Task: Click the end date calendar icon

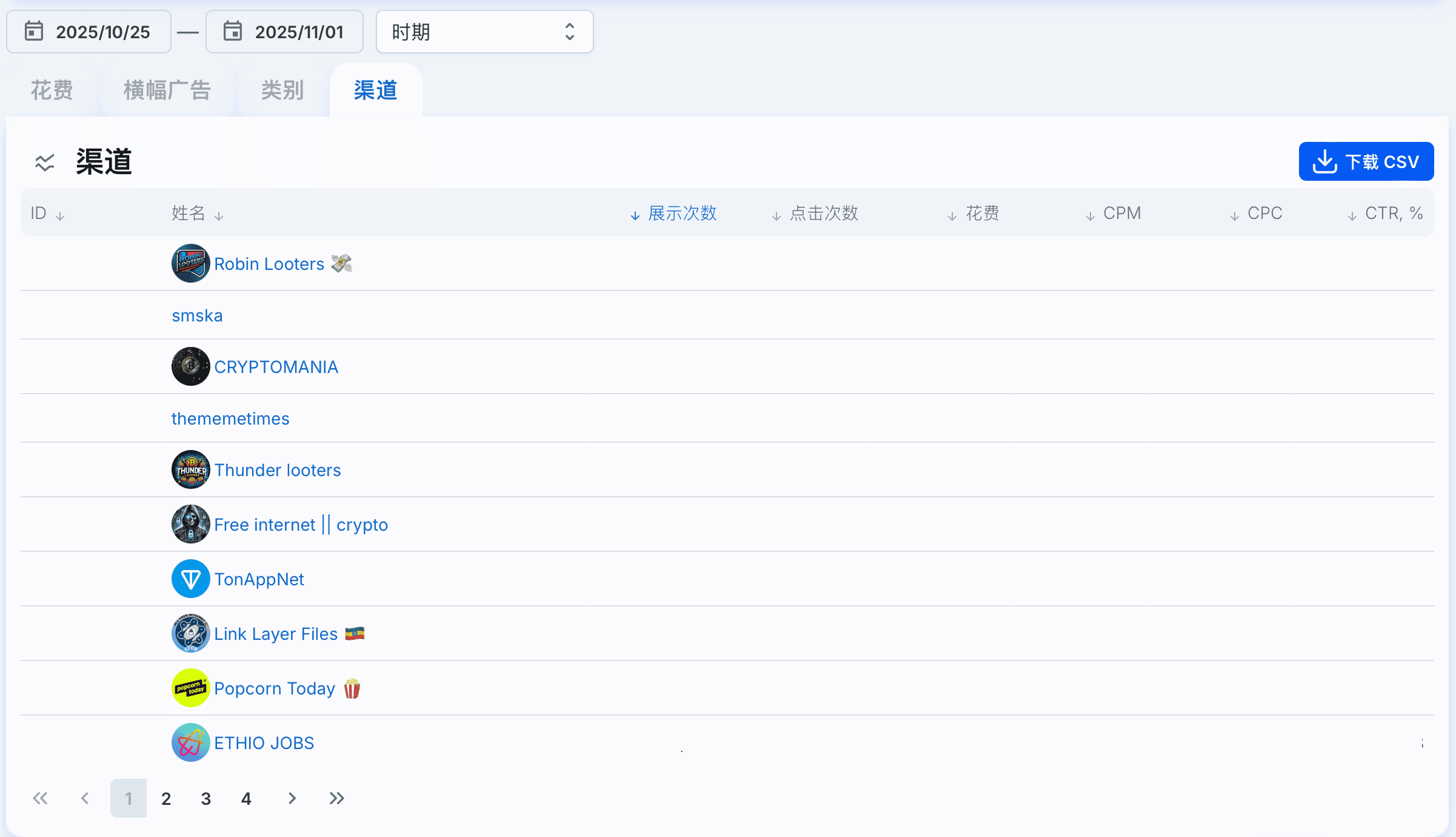Action: coord(233,31)
